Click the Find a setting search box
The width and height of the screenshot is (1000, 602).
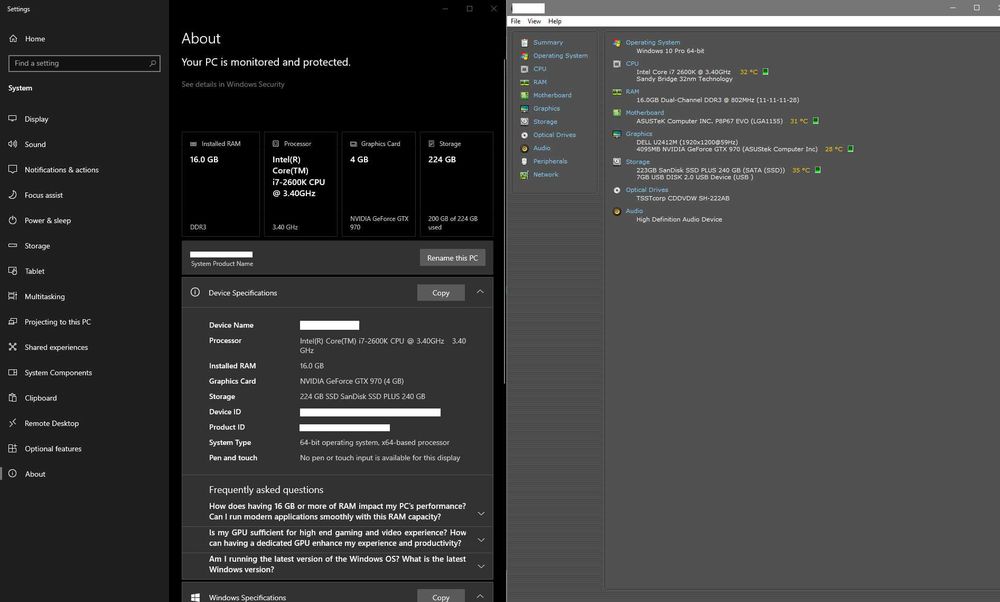coord(84,63)
